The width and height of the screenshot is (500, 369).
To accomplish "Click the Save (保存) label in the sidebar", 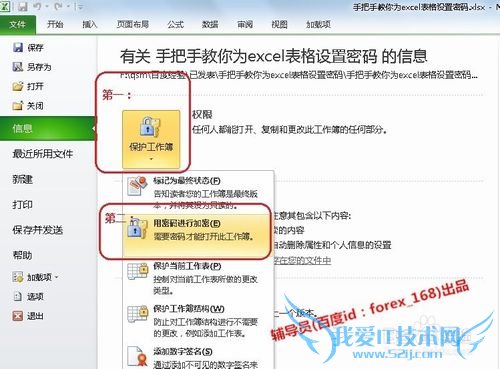I will pos(35,48).
